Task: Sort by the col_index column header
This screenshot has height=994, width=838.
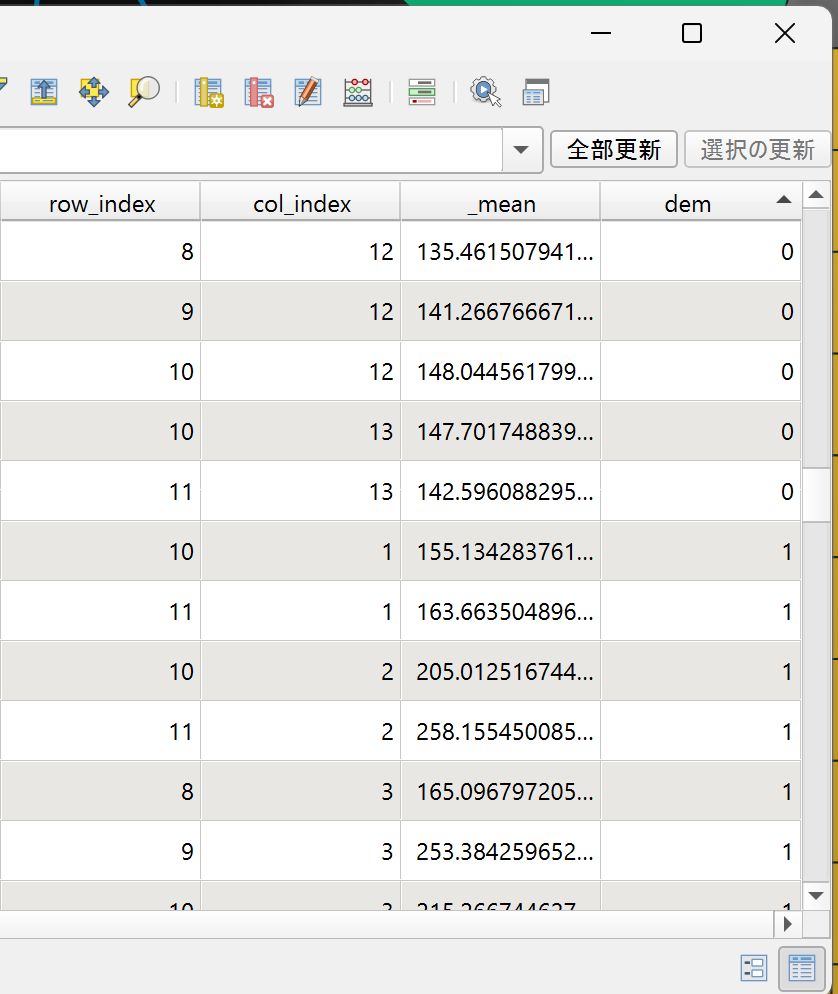Action: click(301, 204)
